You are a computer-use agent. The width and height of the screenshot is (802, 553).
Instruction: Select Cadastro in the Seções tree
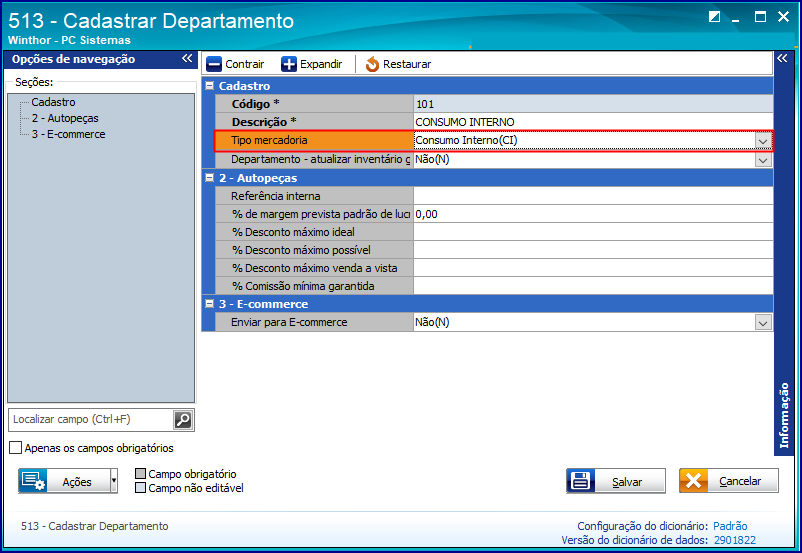(x=53, y=102)
